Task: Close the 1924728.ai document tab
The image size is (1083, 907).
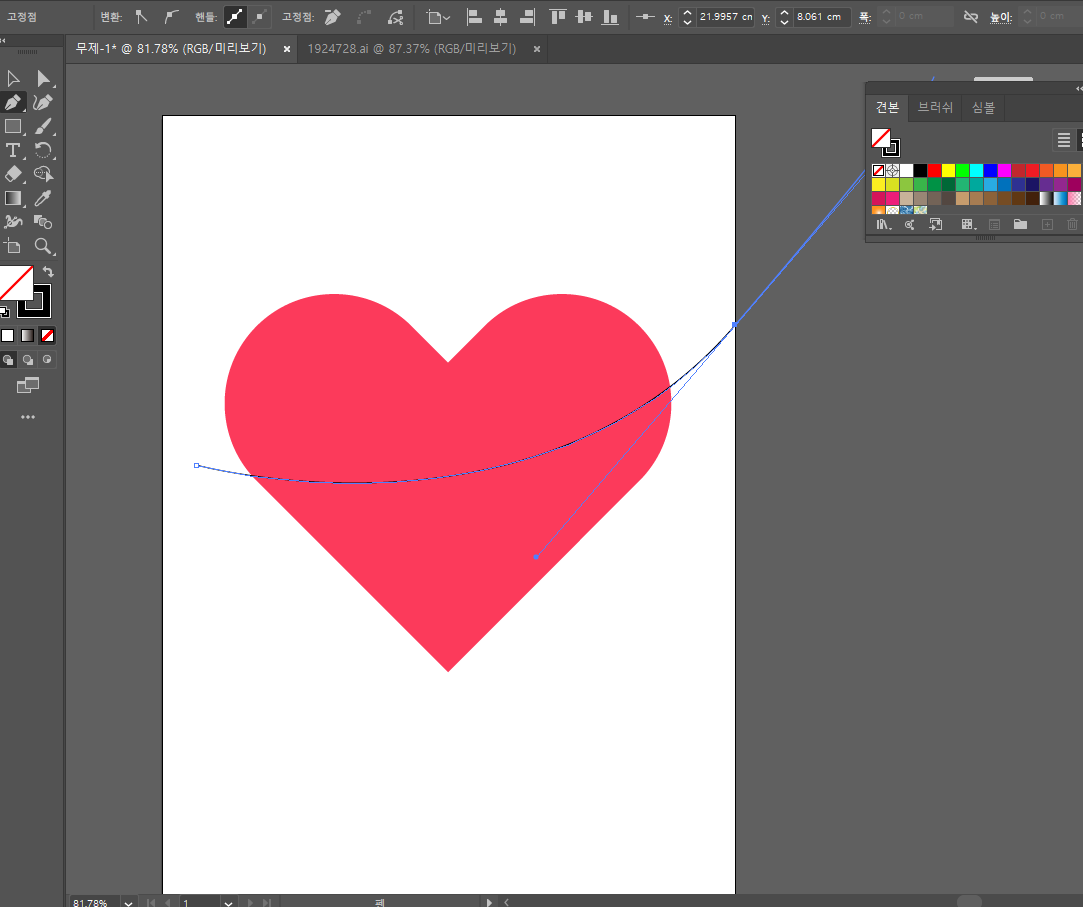Action: click(x=537, y=49)
